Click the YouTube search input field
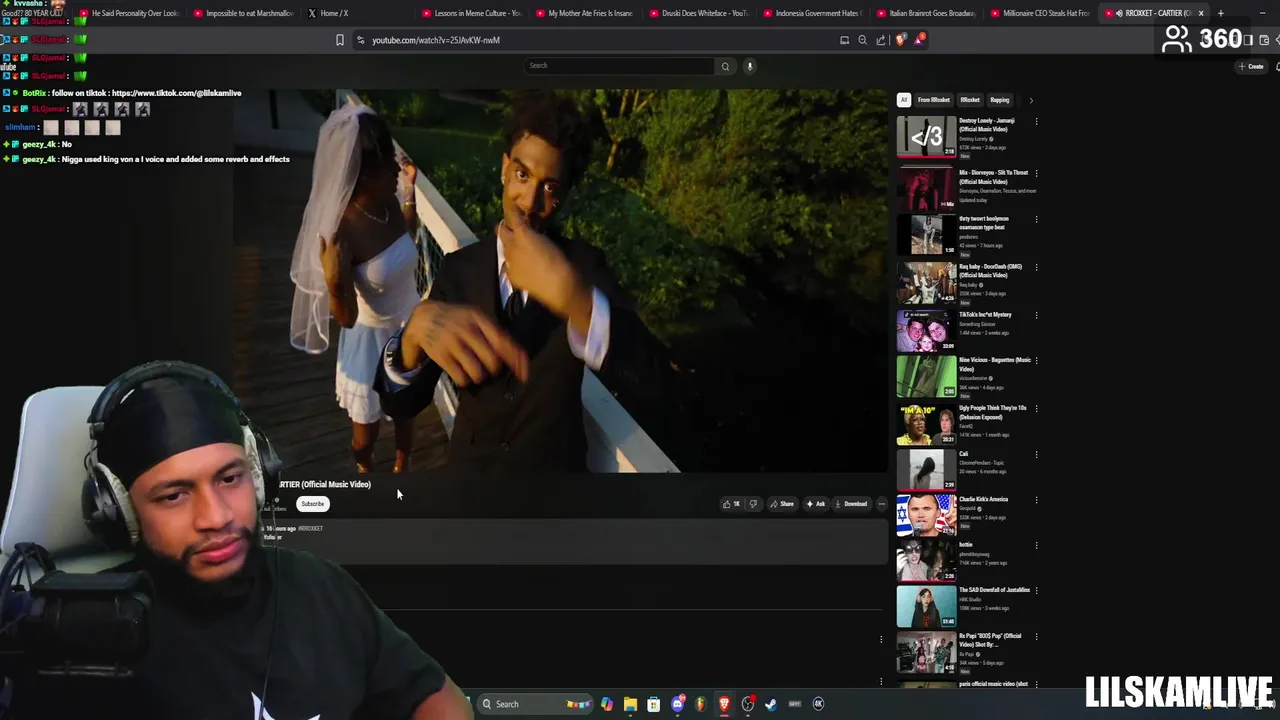 pyautogui.click(x=620, y=66)
